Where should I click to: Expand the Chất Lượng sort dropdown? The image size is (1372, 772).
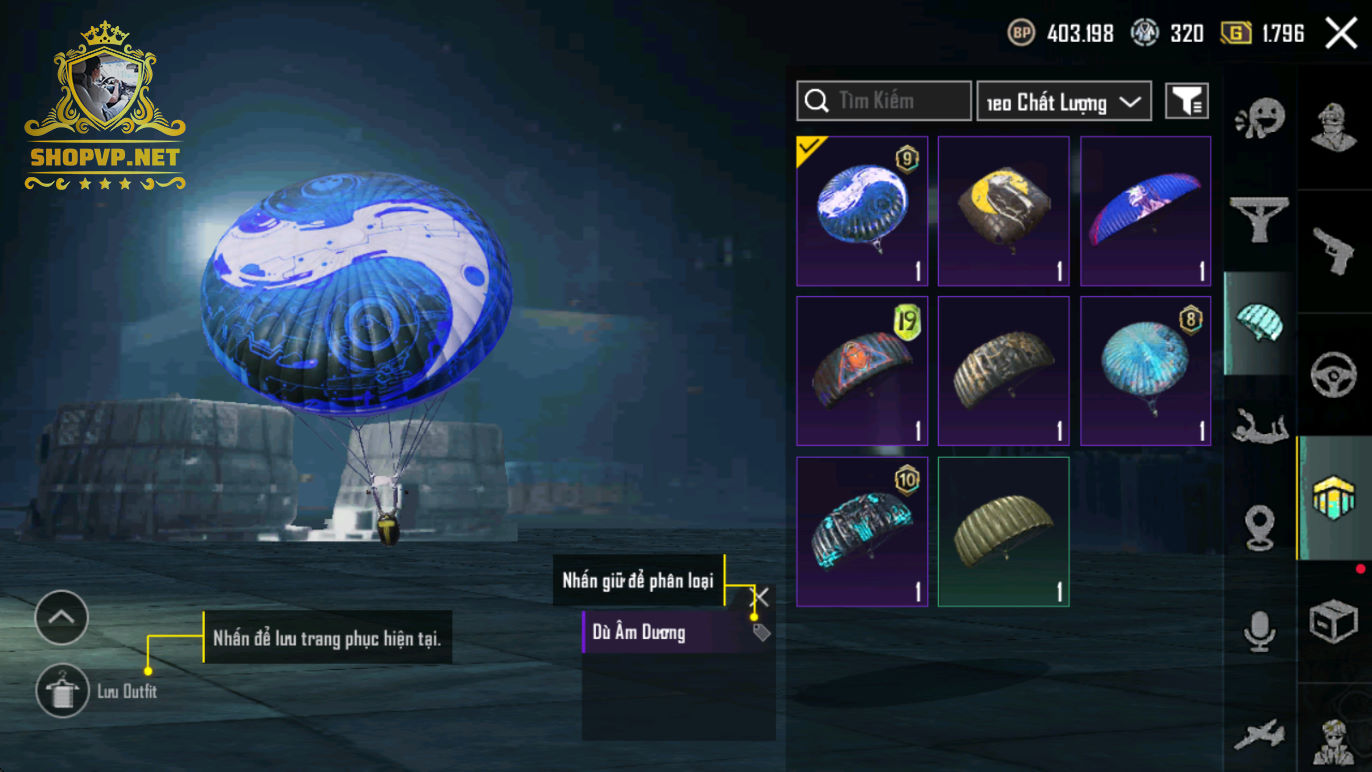pyautogui.click(x=1064, y=101)
